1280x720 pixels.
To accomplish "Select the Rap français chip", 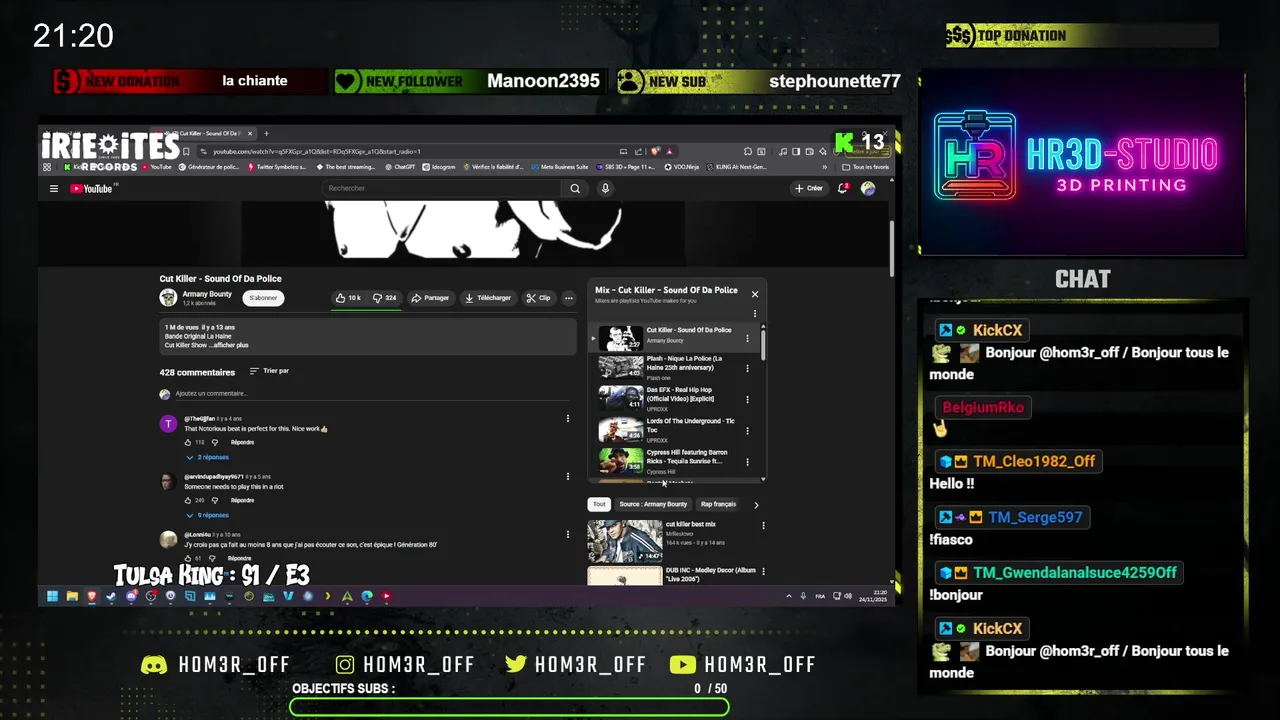I will 718,505.
